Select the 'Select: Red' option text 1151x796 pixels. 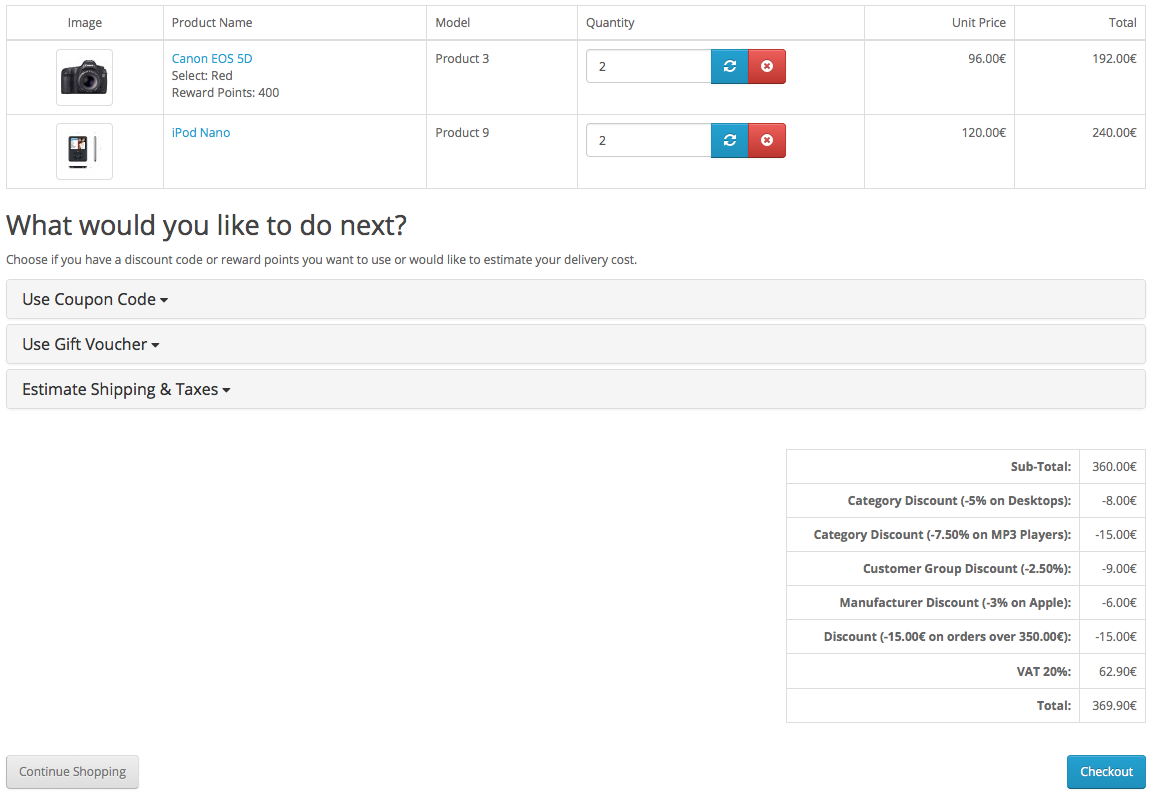tap(202, 76)
